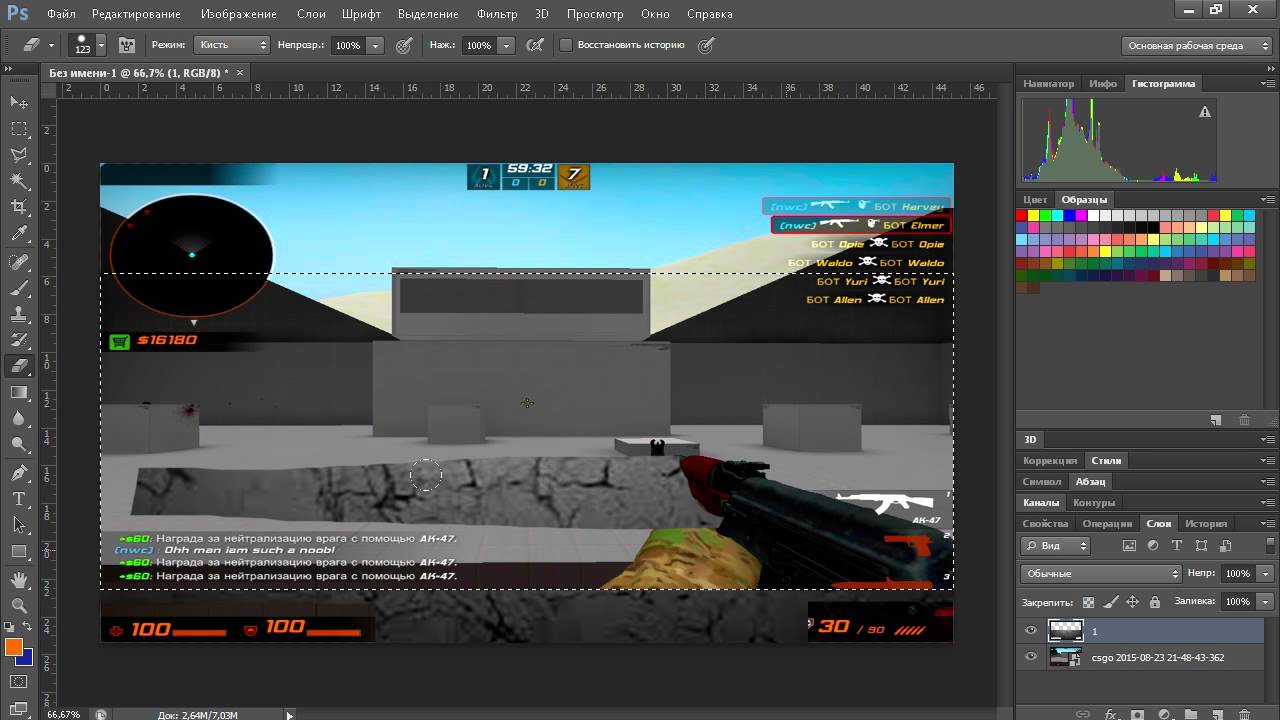The width and height of the screenshot is (1280, 720).
Task: Click the histogram cache warning triangle
Action: tap(1205, 113)
